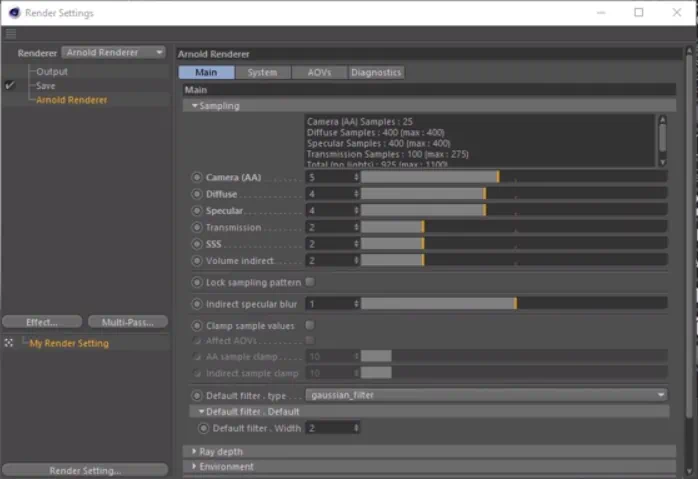The image size is (698, 479).
Task: Click the Volume indirect value field
Action: tap(329, 260)
